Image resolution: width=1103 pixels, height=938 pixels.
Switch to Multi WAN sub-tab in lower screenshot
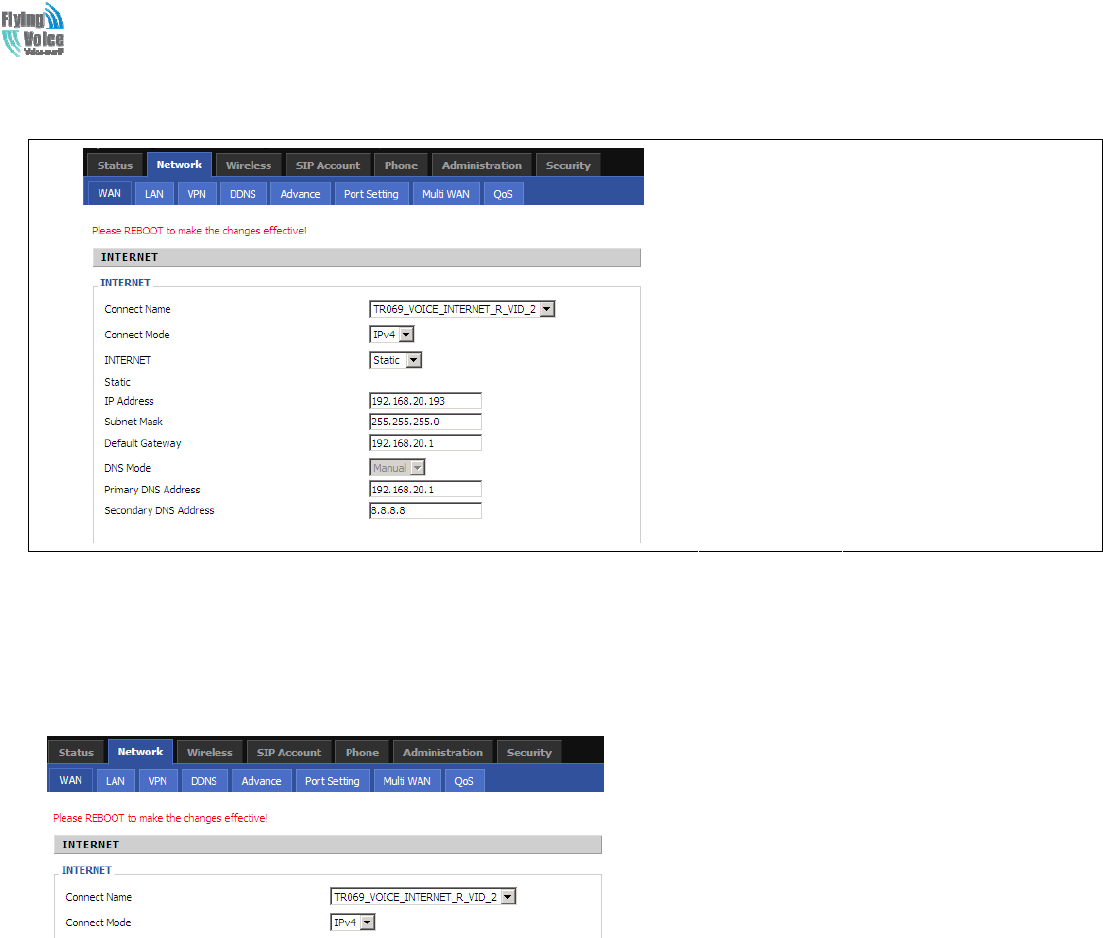(x=407, y=780)
